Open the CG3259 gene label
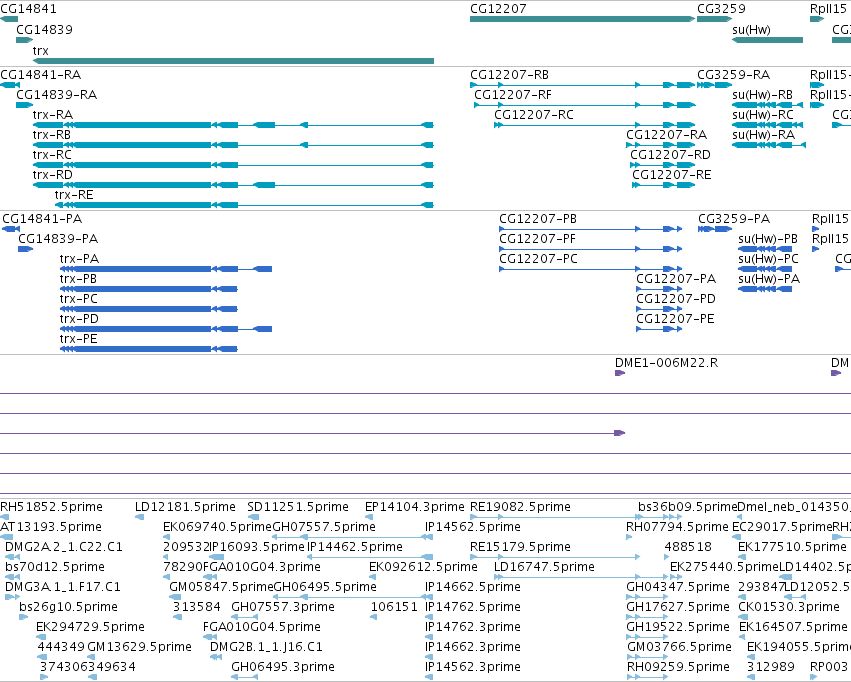Viewport: 851px width, 682px height. tap(721, 9)
